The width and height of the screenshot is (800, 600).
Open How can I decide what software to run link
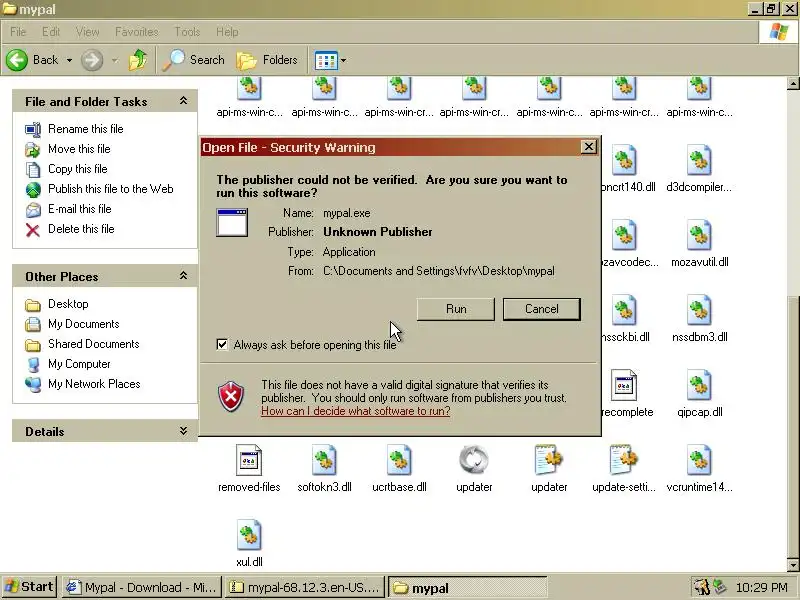(356, 411)
